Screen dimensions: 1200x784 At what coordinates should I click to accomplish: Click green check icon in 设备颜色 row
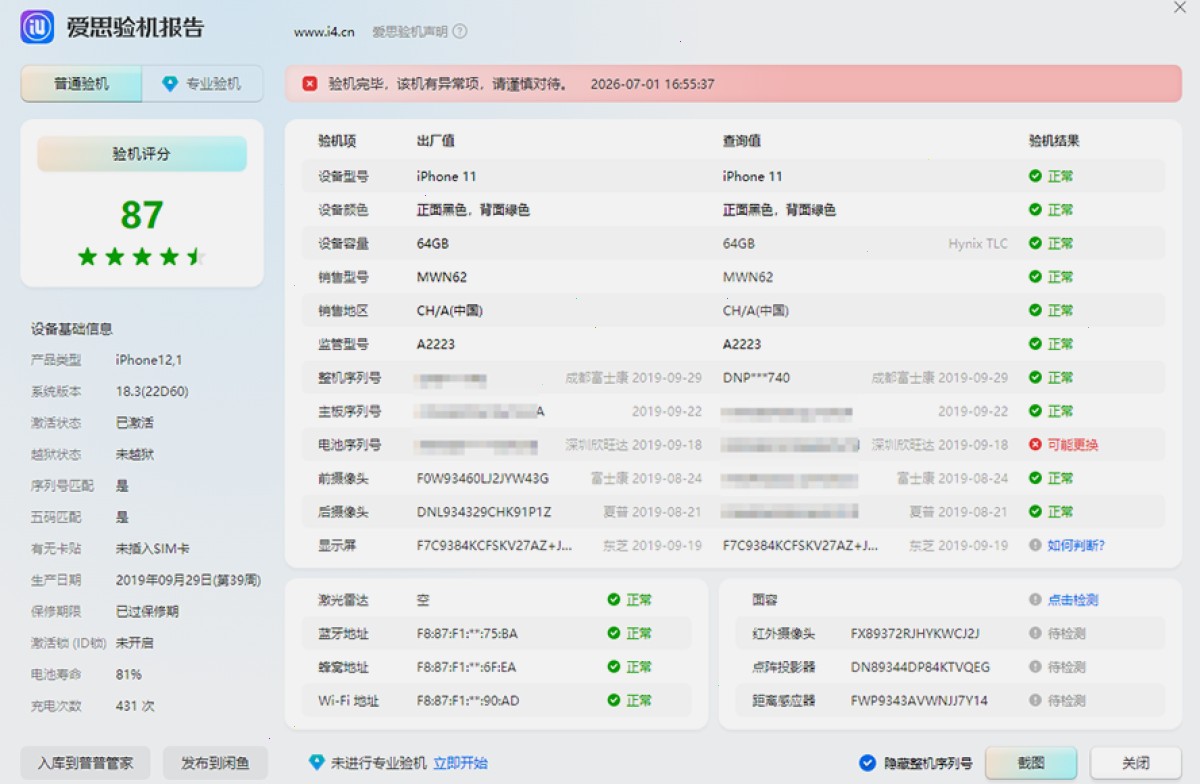coord(1035,210)
